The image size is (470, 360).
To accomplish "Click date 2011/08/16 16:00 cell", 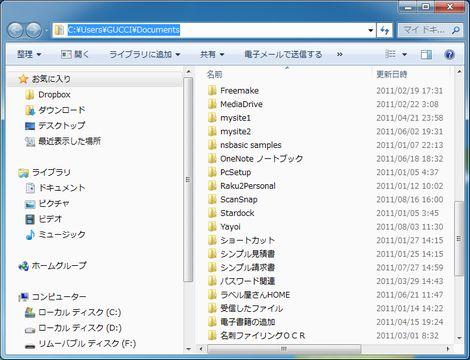I will pos(410,199).
